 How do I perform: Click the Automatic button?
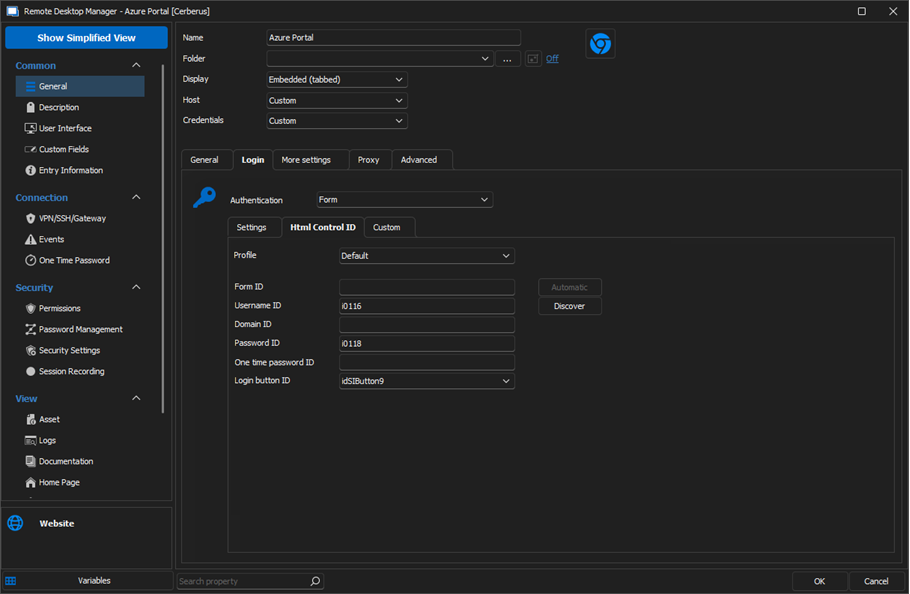569,287
